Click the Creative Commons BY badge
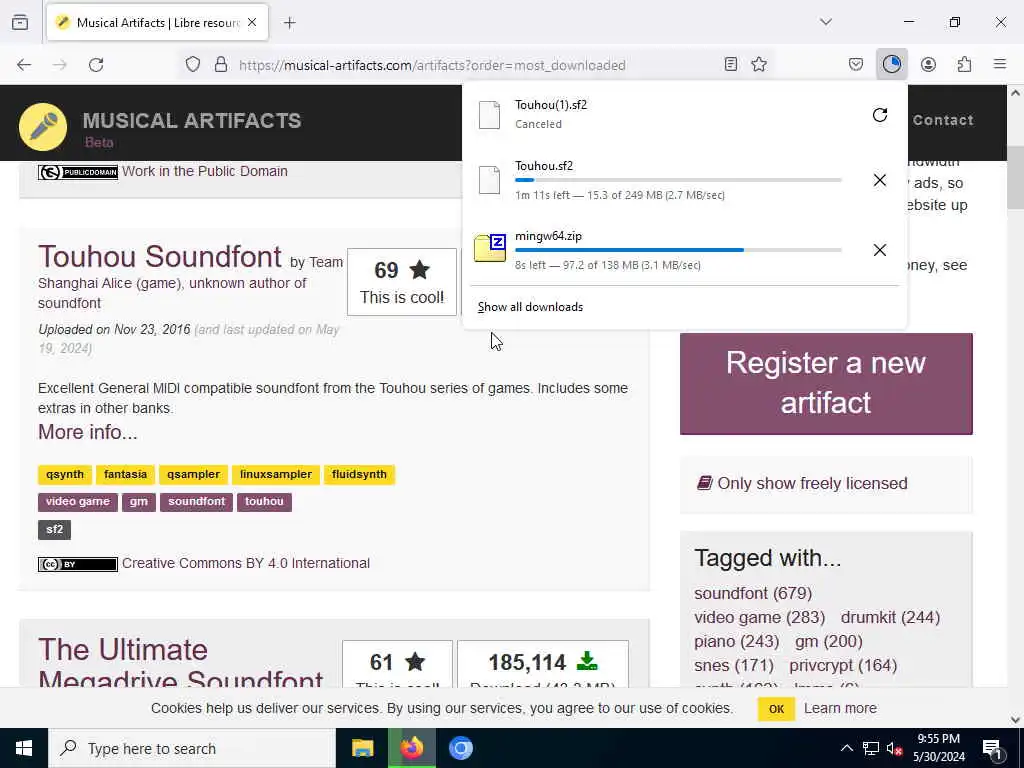The width and height of the screenshot is (1024, 768). 78,564
